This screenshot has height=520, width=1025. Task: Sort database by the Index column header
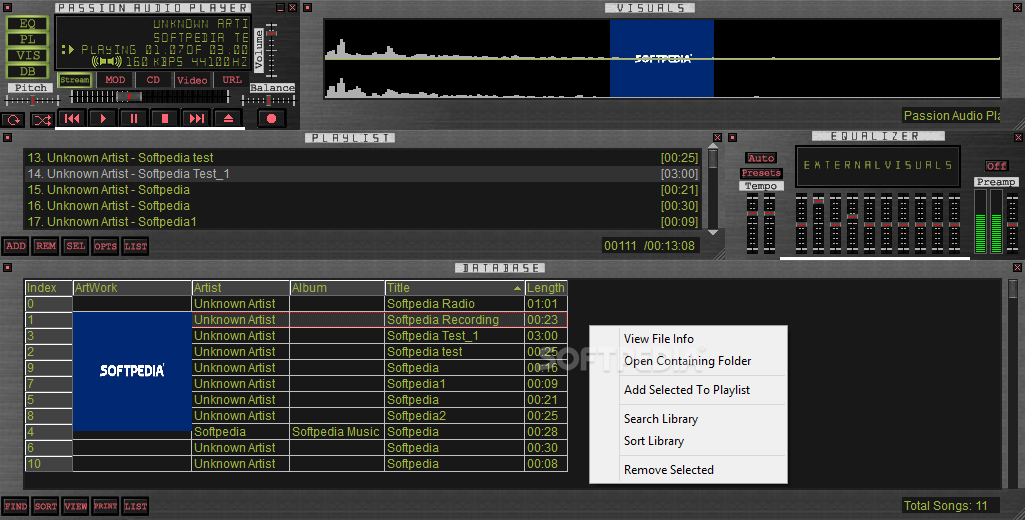pyautogui.click(x=48, y=288)
